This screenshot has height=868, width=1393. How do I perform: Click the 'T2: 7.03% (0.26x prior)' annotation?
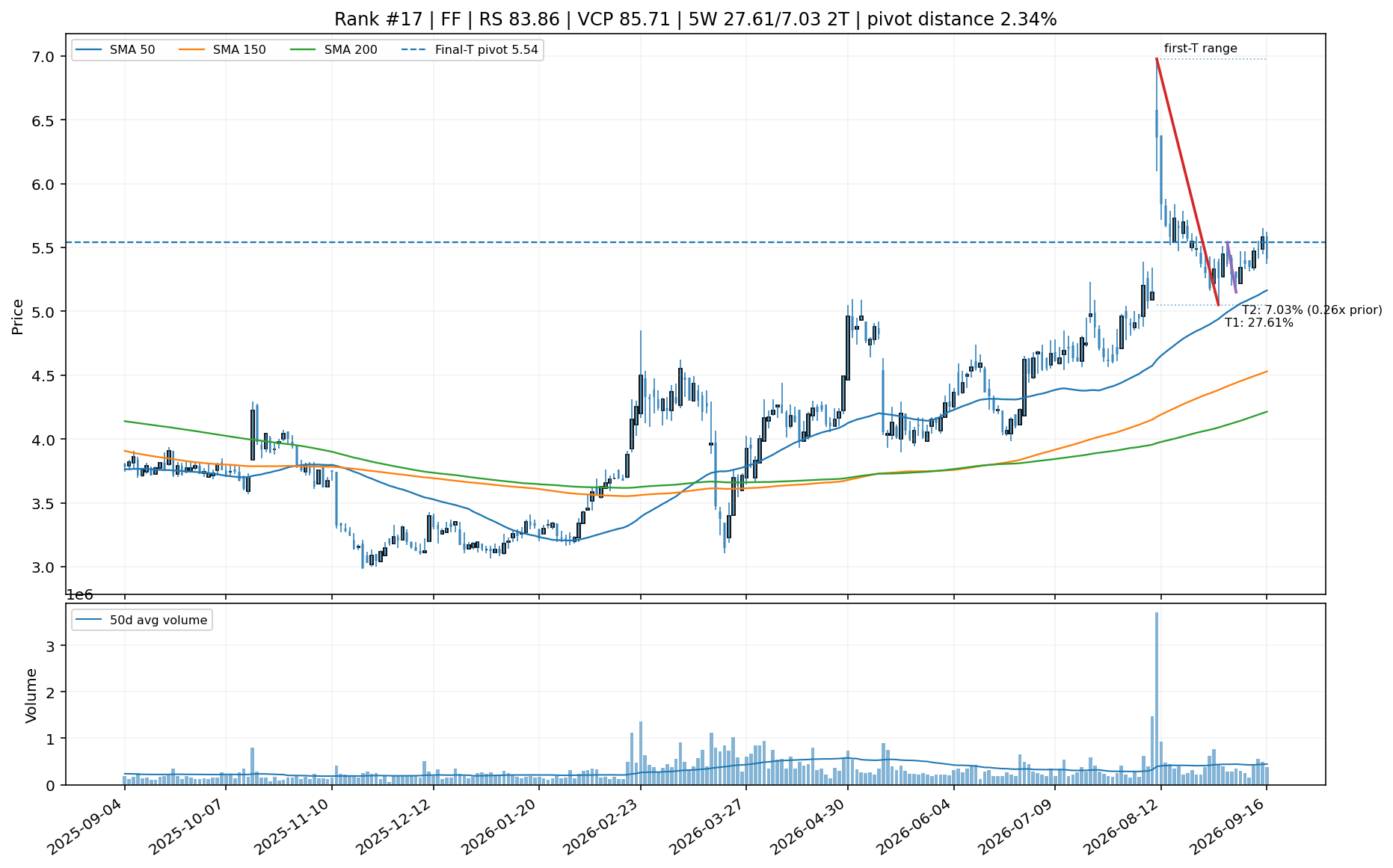click(x=1312, y=310)
